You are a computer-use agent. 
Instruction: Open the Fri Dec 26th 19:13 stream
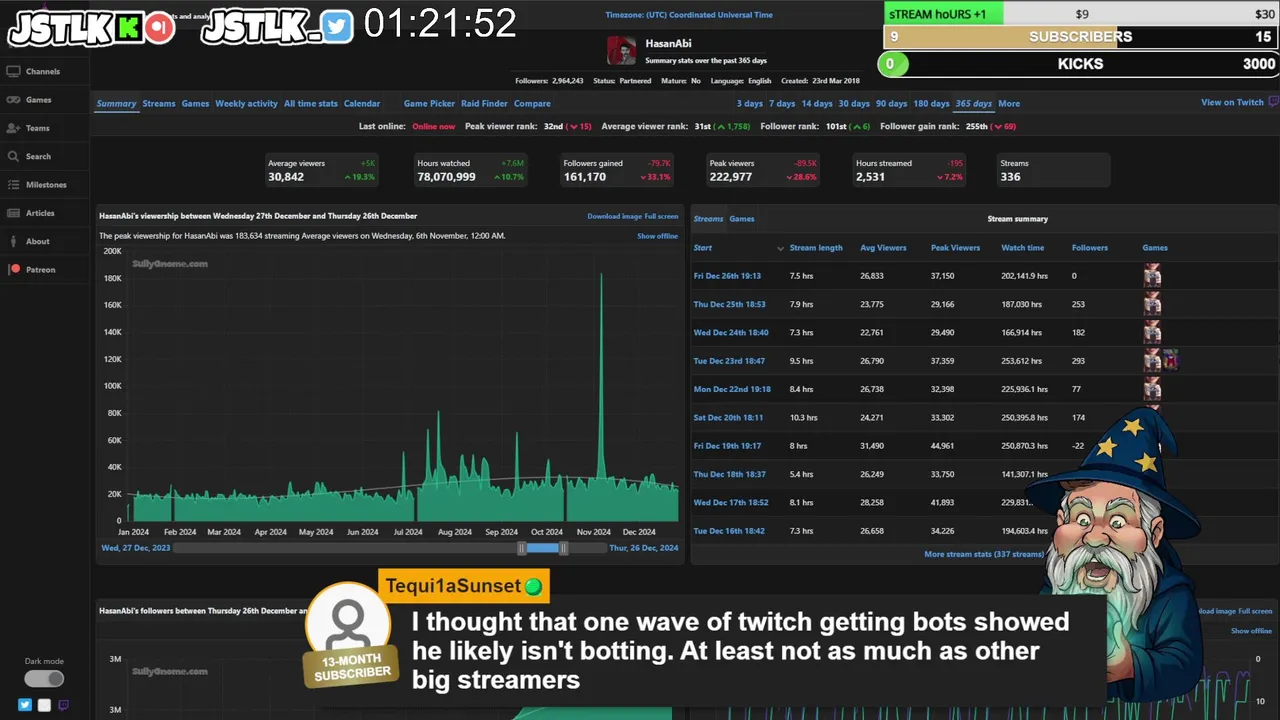pos(727,276)
